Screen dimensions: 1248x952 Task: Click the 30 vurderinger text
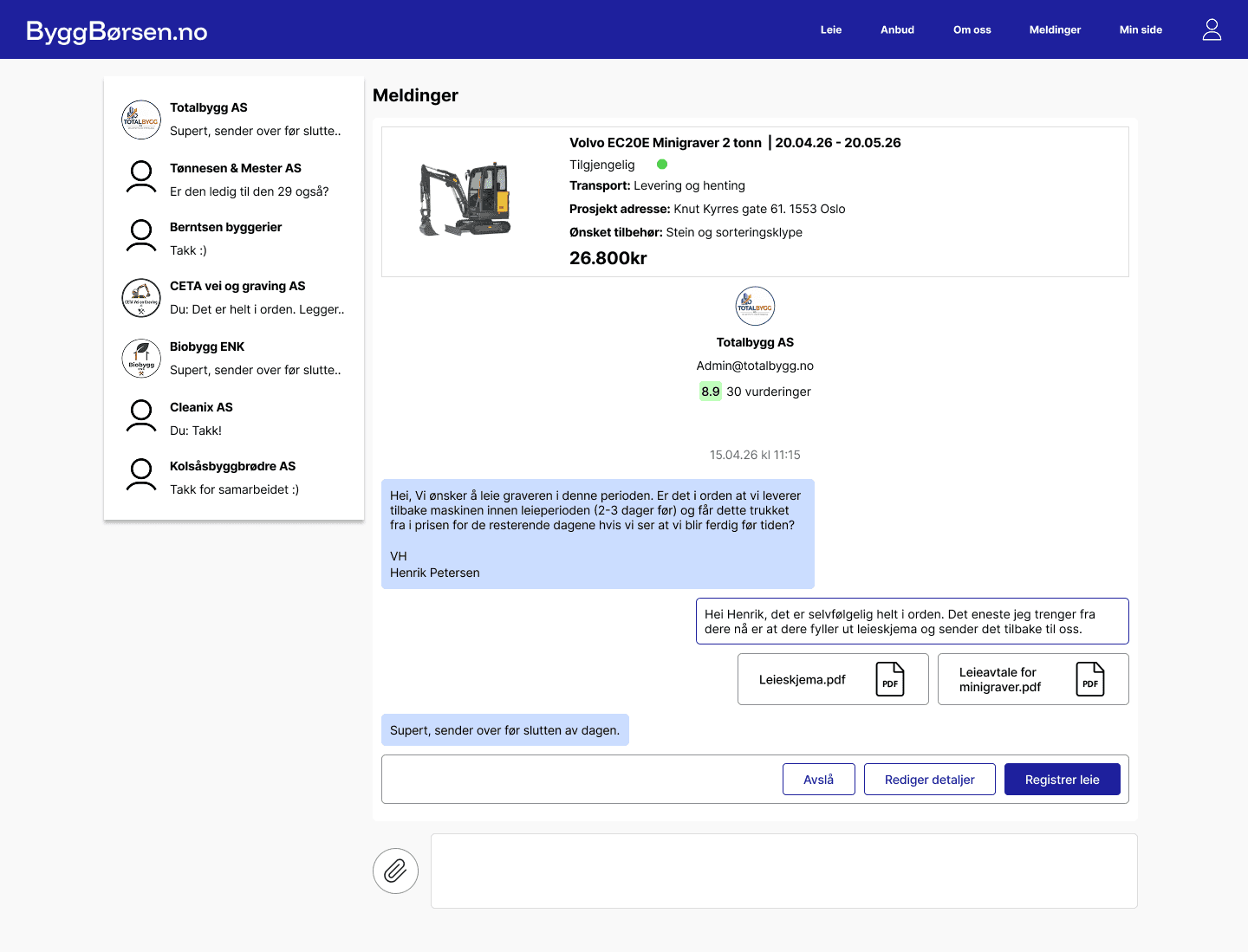click(769, 392)
